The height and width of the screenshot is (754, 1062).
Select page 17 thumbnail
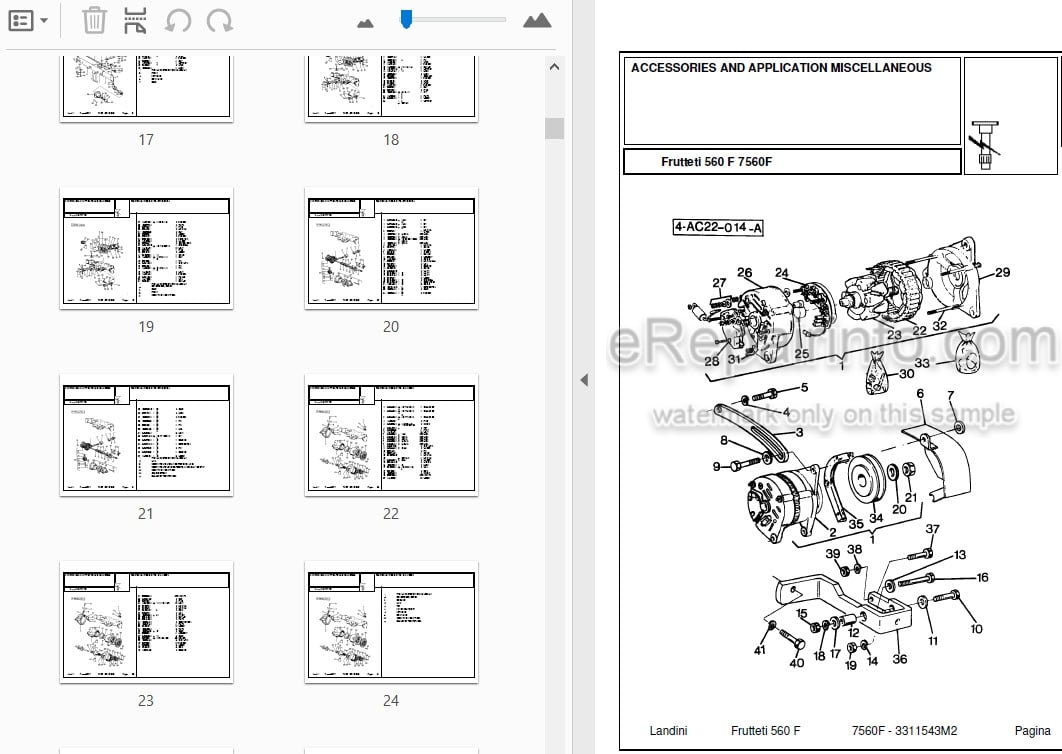pyautogui.click(x=146, y=88)
